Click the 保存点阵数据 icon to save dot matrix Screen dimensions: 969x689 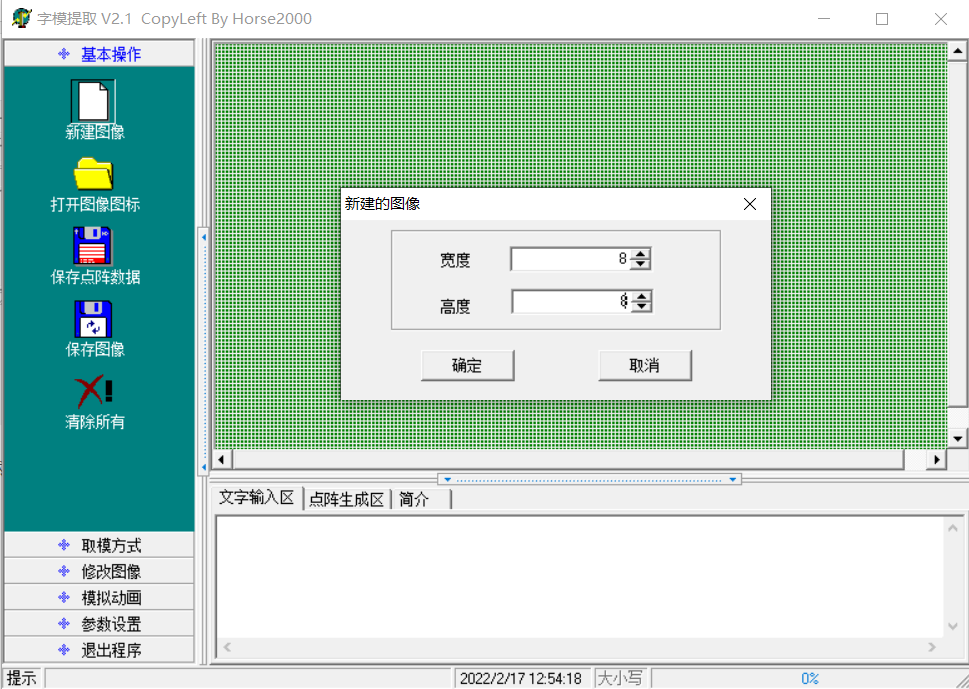click(x=95, y=248)
